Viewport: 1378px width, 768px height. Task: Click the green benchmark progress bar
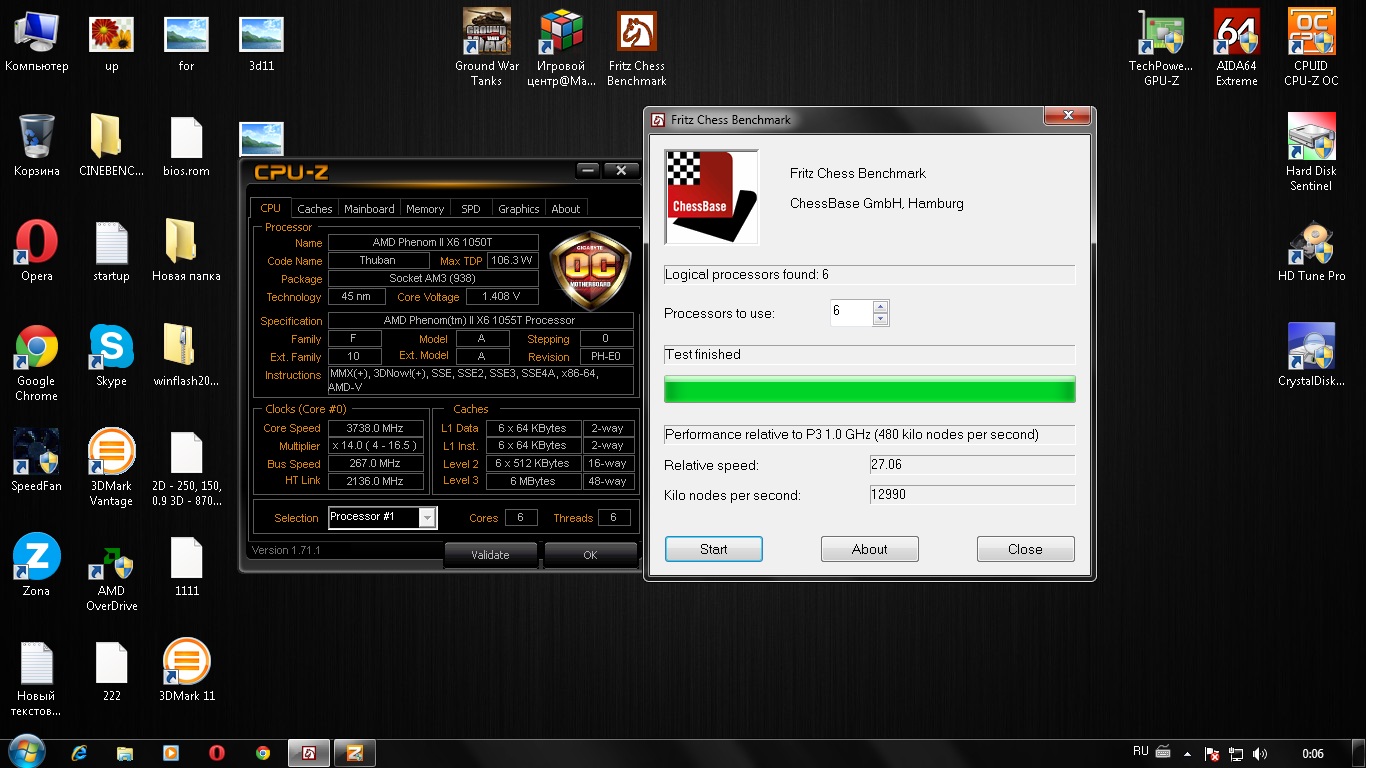point(869,389)
